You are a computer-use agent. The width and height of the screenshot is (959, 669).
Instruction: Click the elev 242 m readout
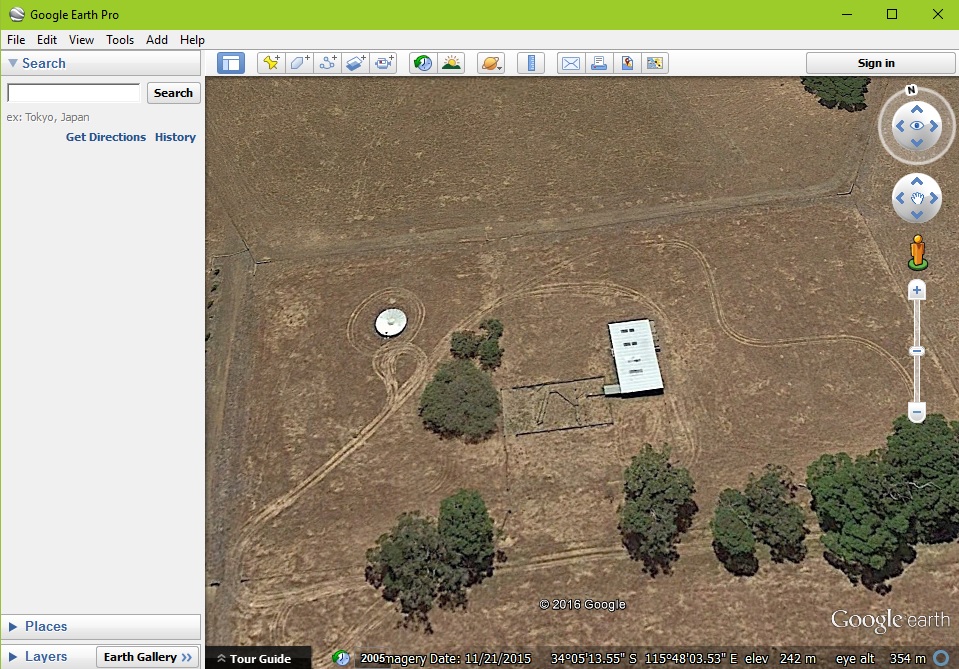(x=780, y=659)
